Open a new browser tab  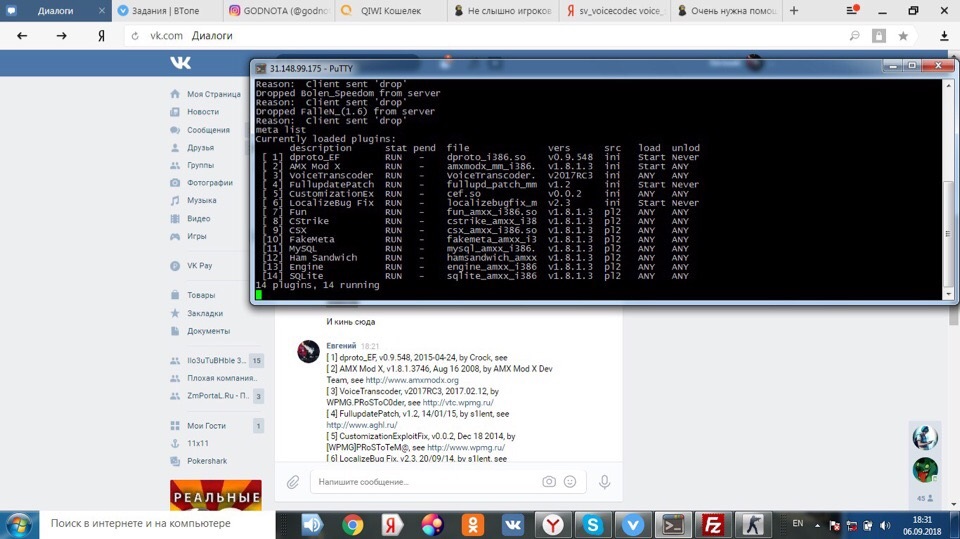794,10
